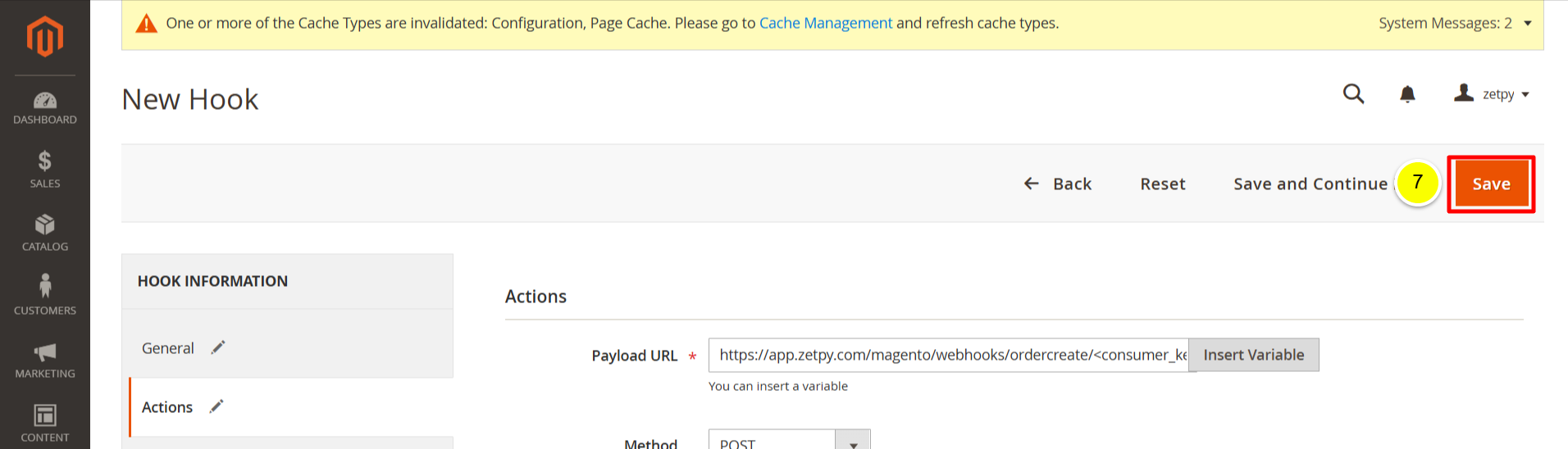This screenshot has width=1568, height=449.
Task: Open the zetpy user account dropdown
Action: pyautogui.click(x=1492, y=94)
